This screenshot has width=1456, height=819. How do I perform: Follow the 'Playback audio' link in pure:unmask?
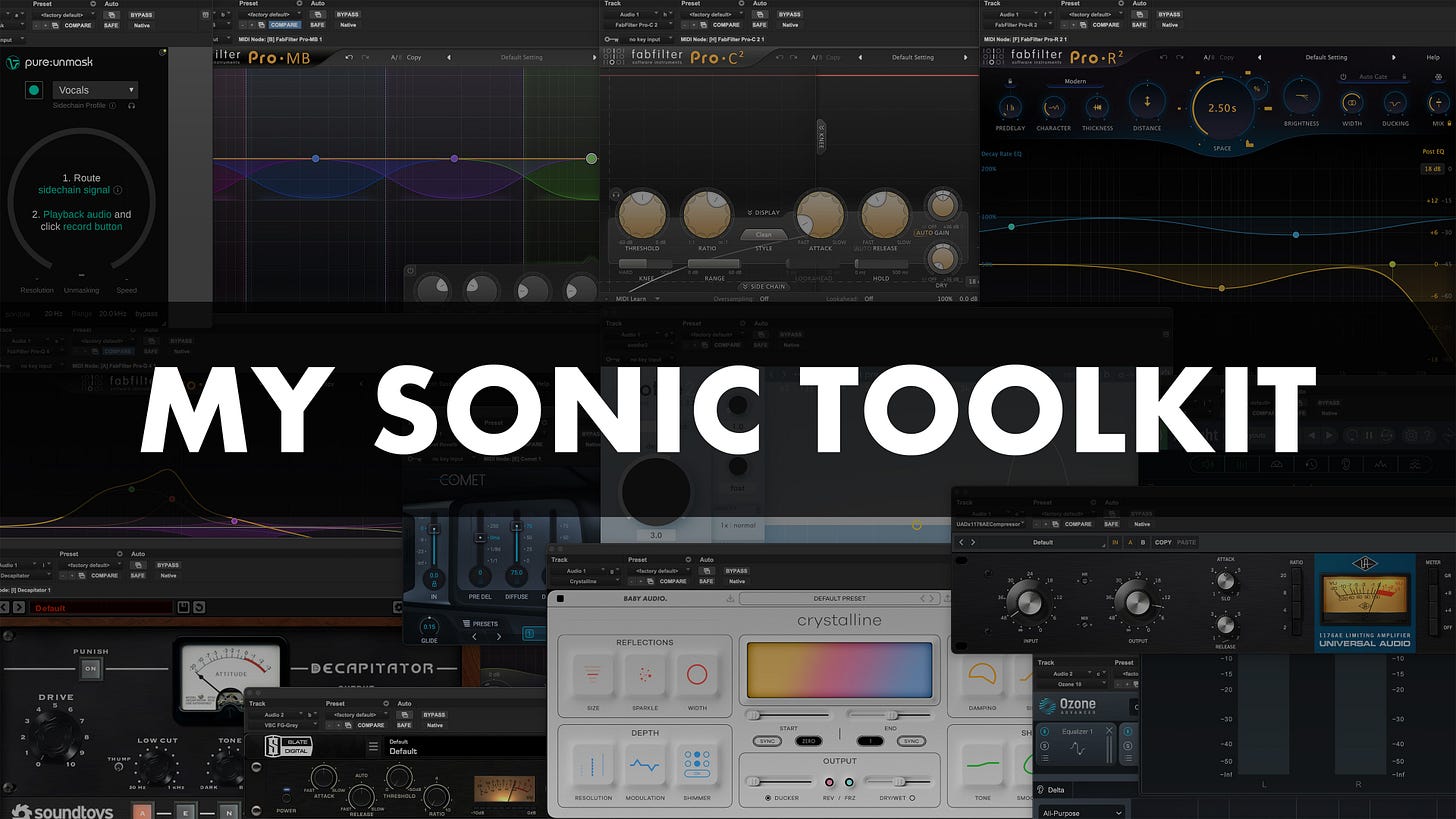point(77,214)
